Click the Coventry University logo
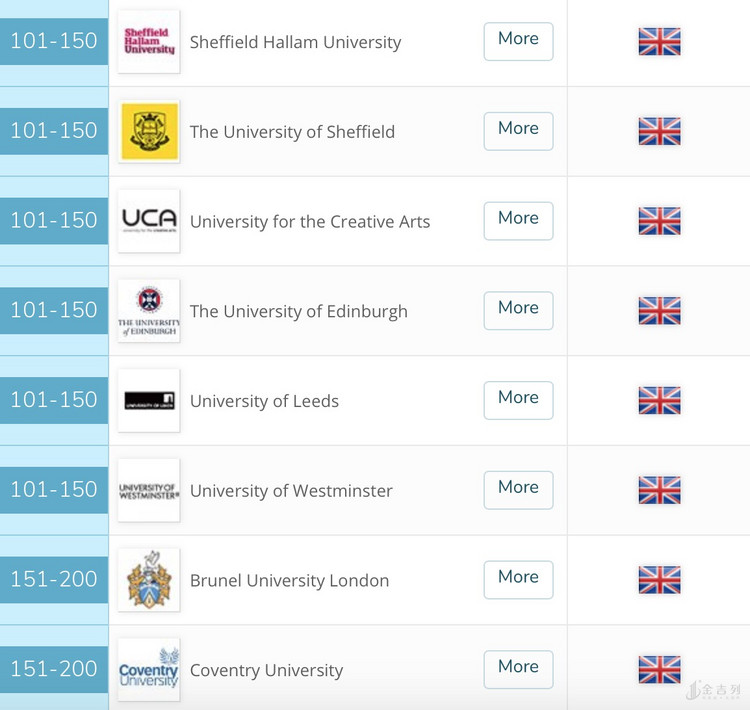Viewport: 750px width, 710px height. coord(149,669)
